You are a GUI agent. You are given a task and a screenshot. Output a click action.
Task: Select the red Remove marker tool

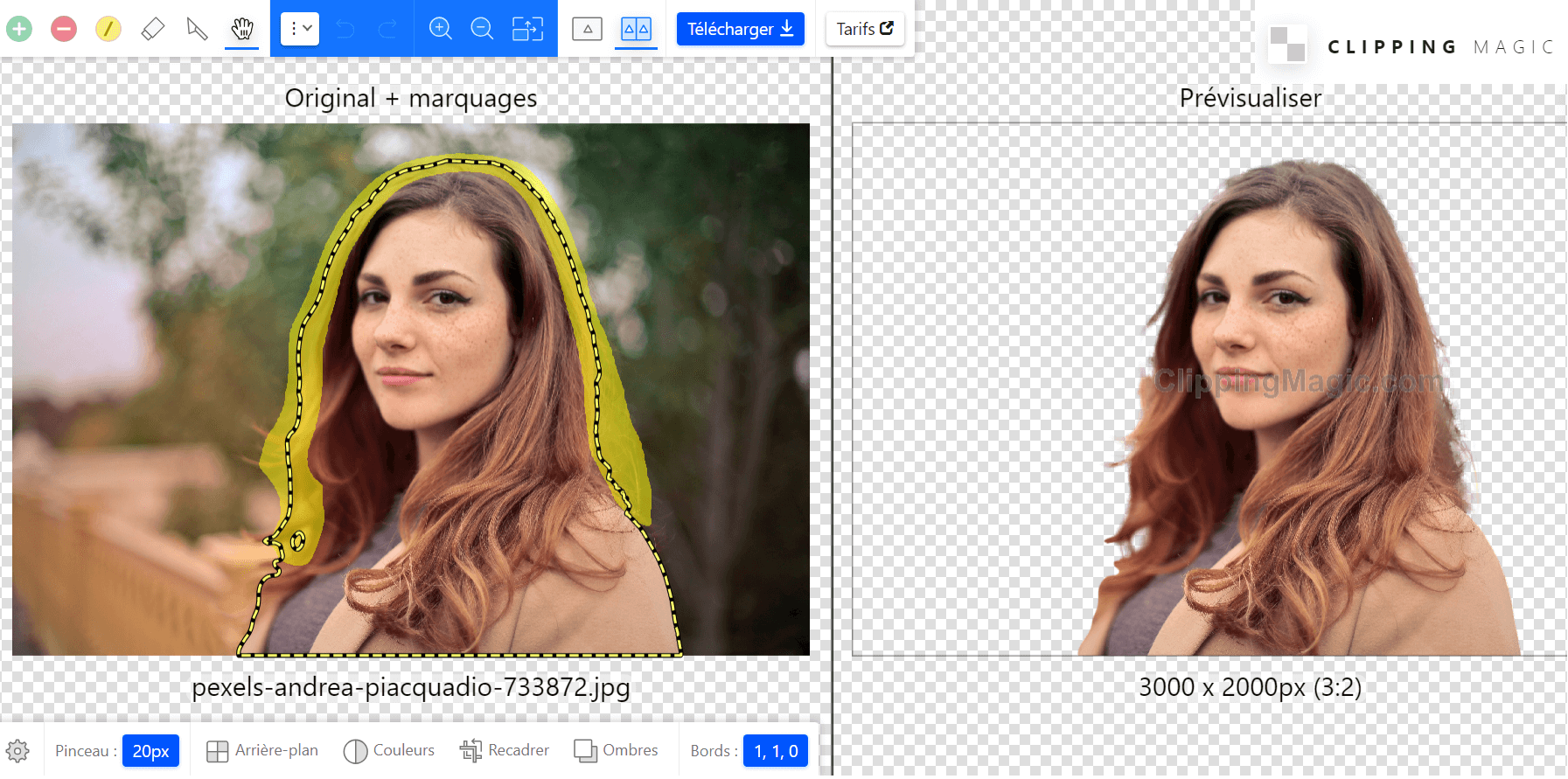click(63, 29)
